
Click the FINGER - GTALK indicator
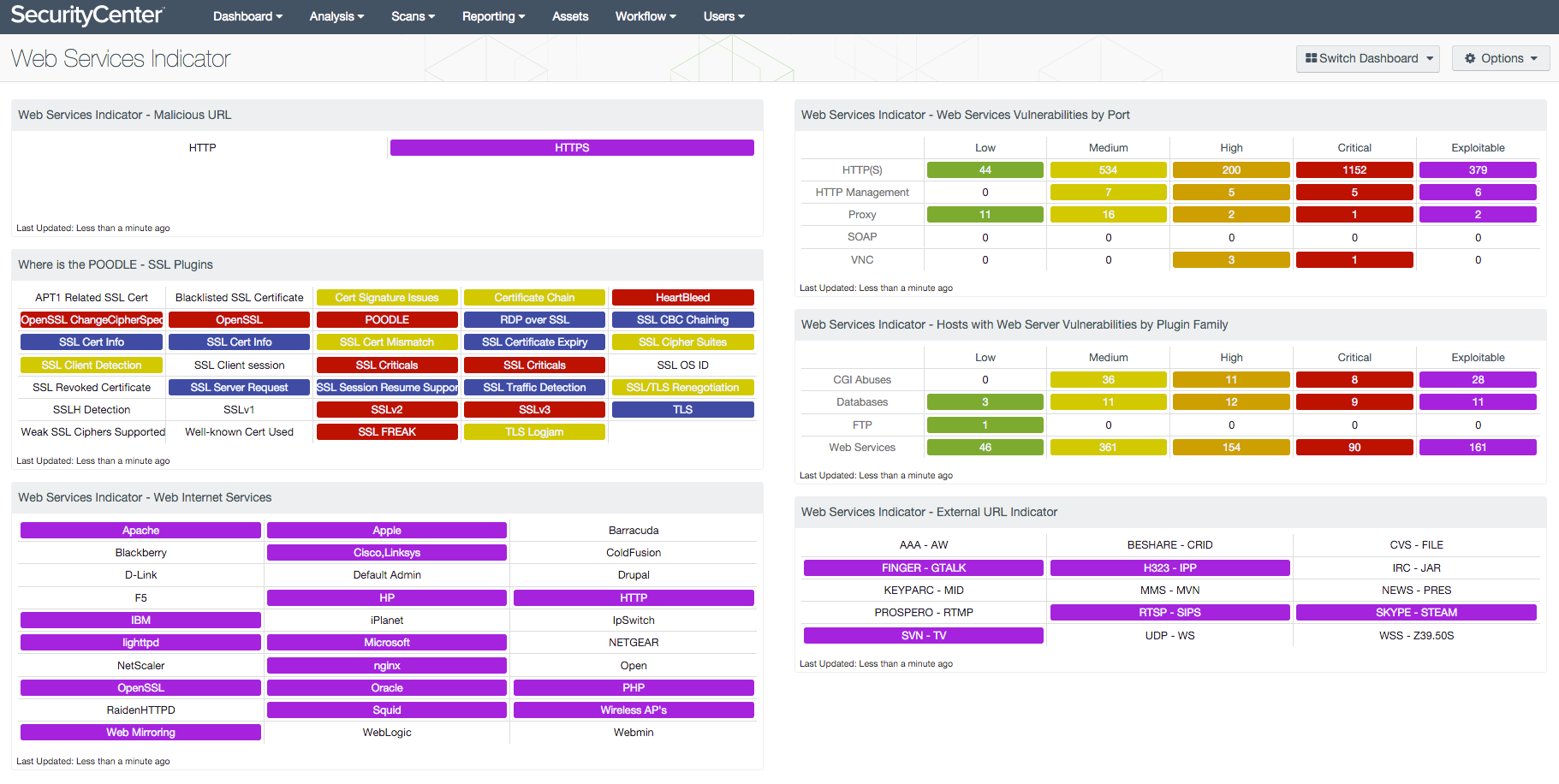coord(924,568)
